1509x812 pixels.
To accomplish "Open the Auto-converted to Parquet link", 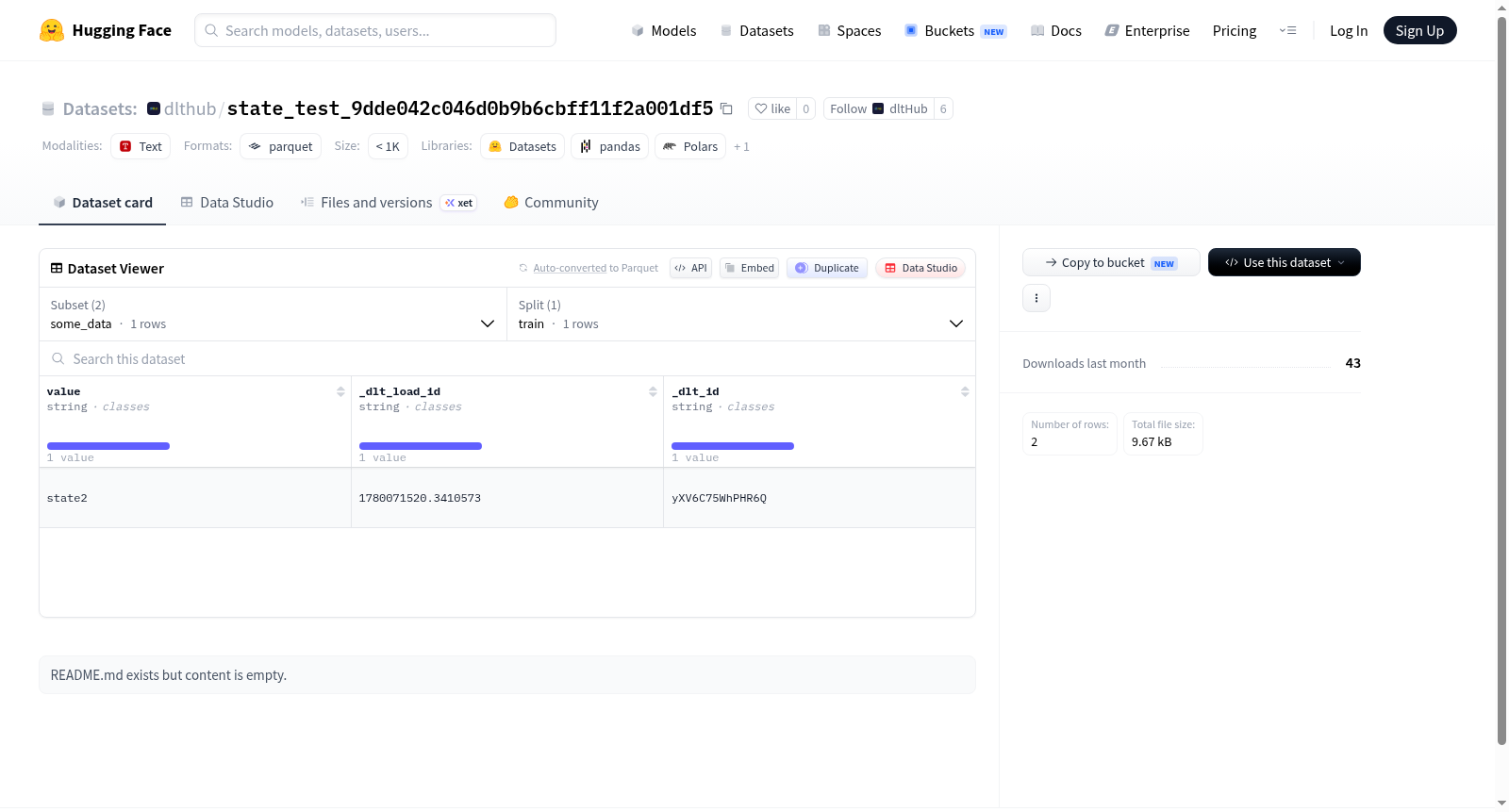I will [589, 268].
